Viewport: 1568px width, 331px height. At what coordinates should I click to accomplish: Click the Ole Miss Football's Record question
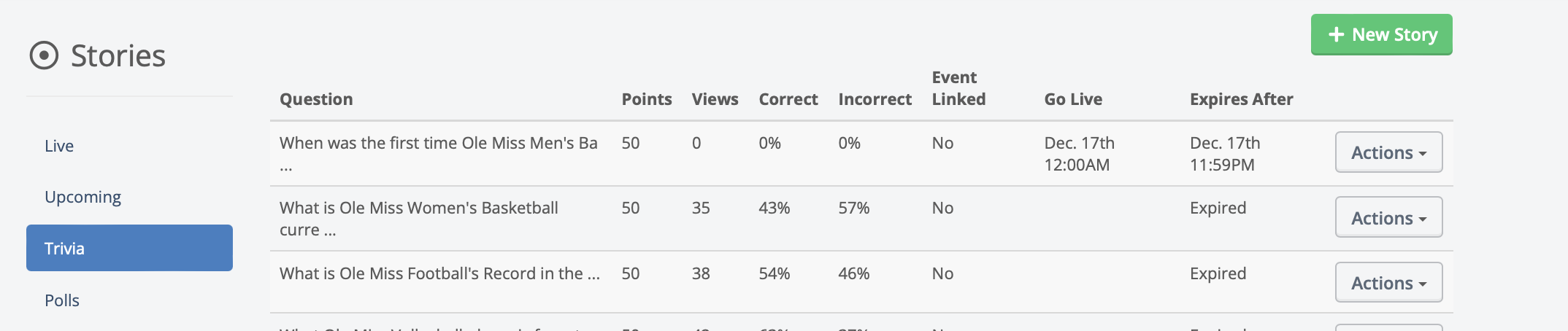[x=439, y=274]
